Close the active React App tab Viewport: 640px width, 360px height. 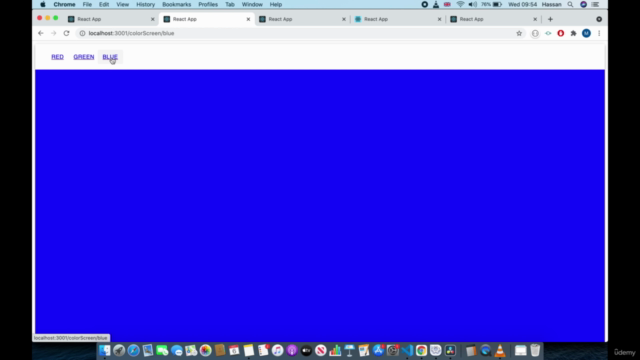[x=248, y=19]
